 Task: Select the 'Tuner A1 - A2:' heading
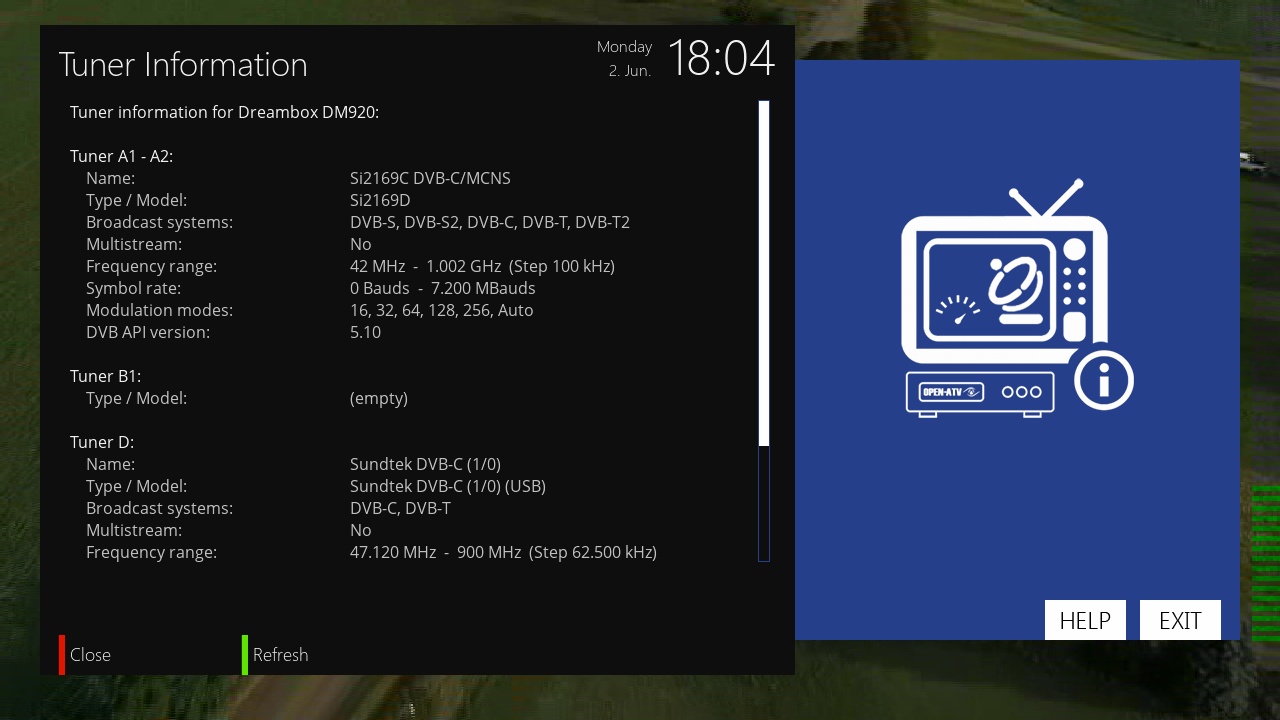coord(121,156)
